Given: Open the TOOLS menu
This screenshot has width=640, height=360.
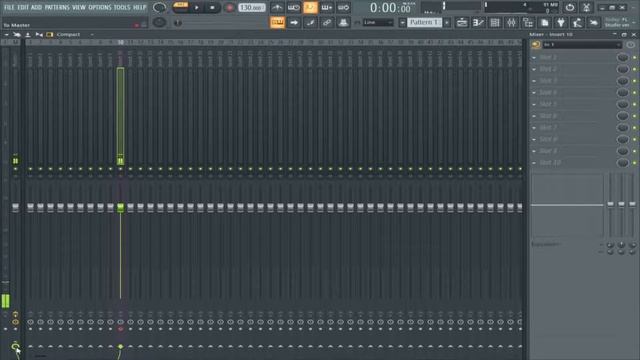Looking at the screenshot, I should (122, 7).
